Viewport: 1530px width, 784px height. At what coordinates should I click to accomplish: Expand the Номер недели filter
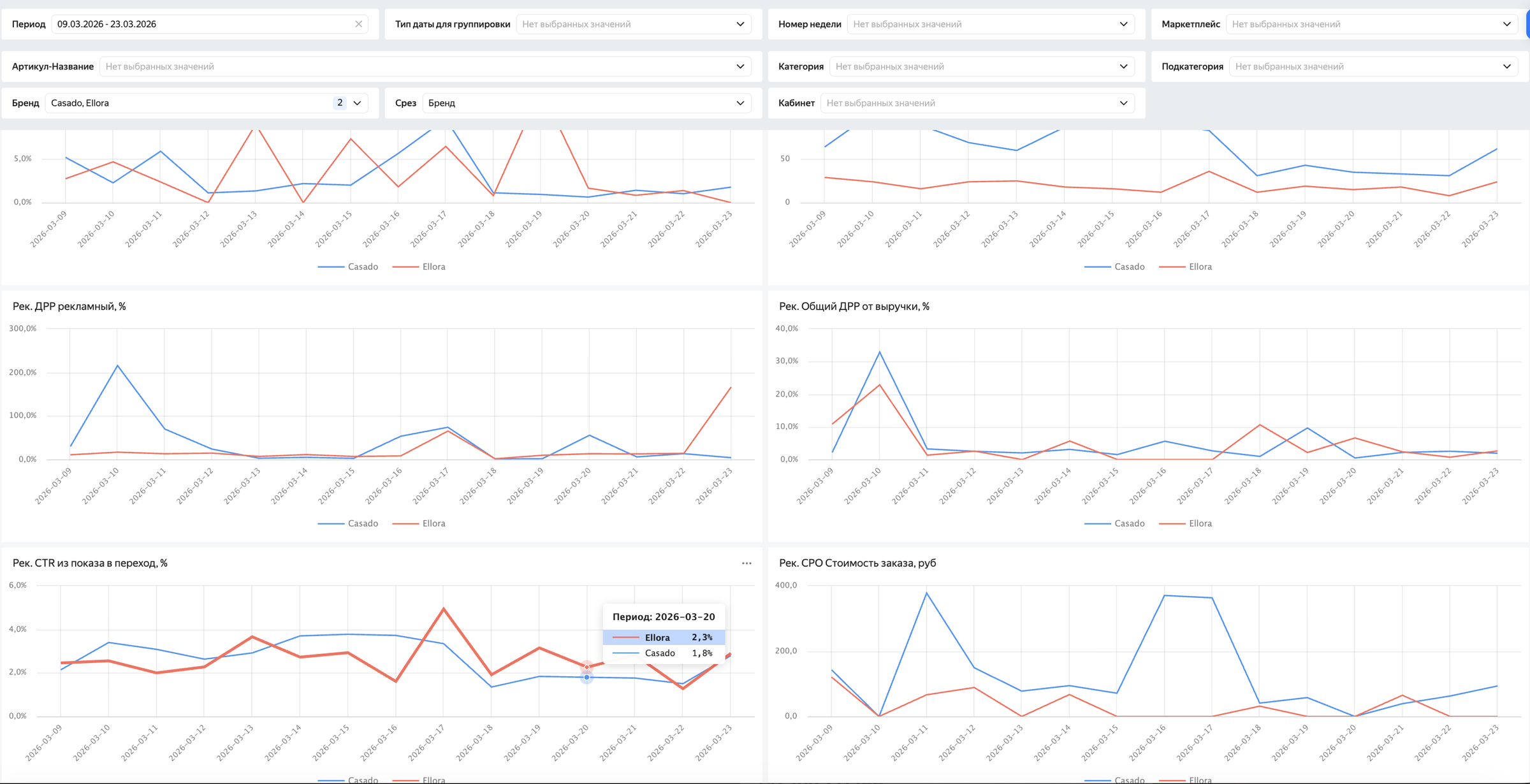point(991,24)
